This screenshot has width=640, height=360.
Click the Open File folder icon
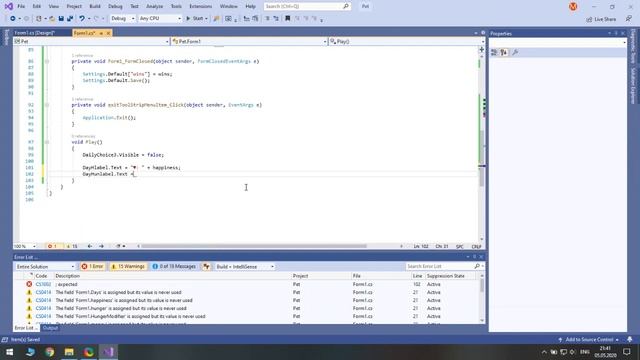[x=52, y=18]
